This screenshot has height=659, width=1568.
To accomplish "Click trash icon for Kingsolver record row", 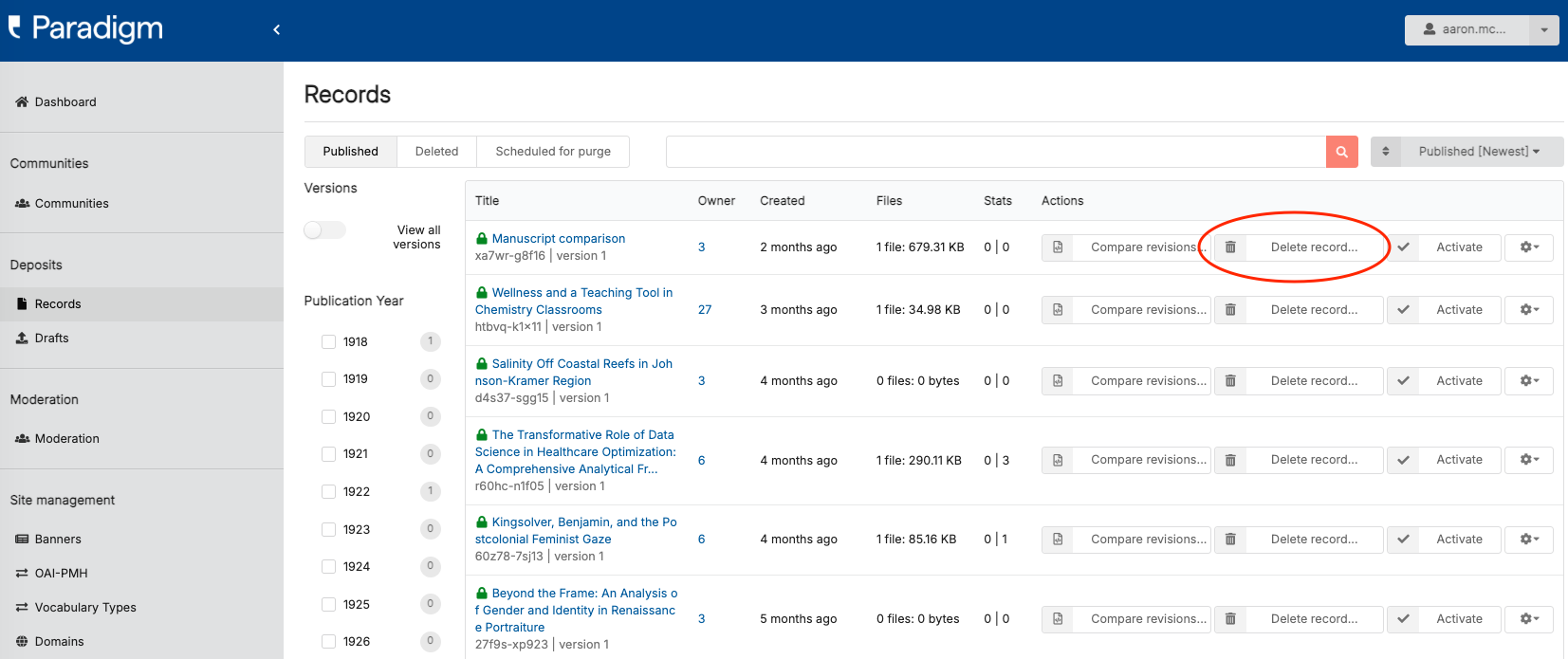I will tap(1230, 540).
